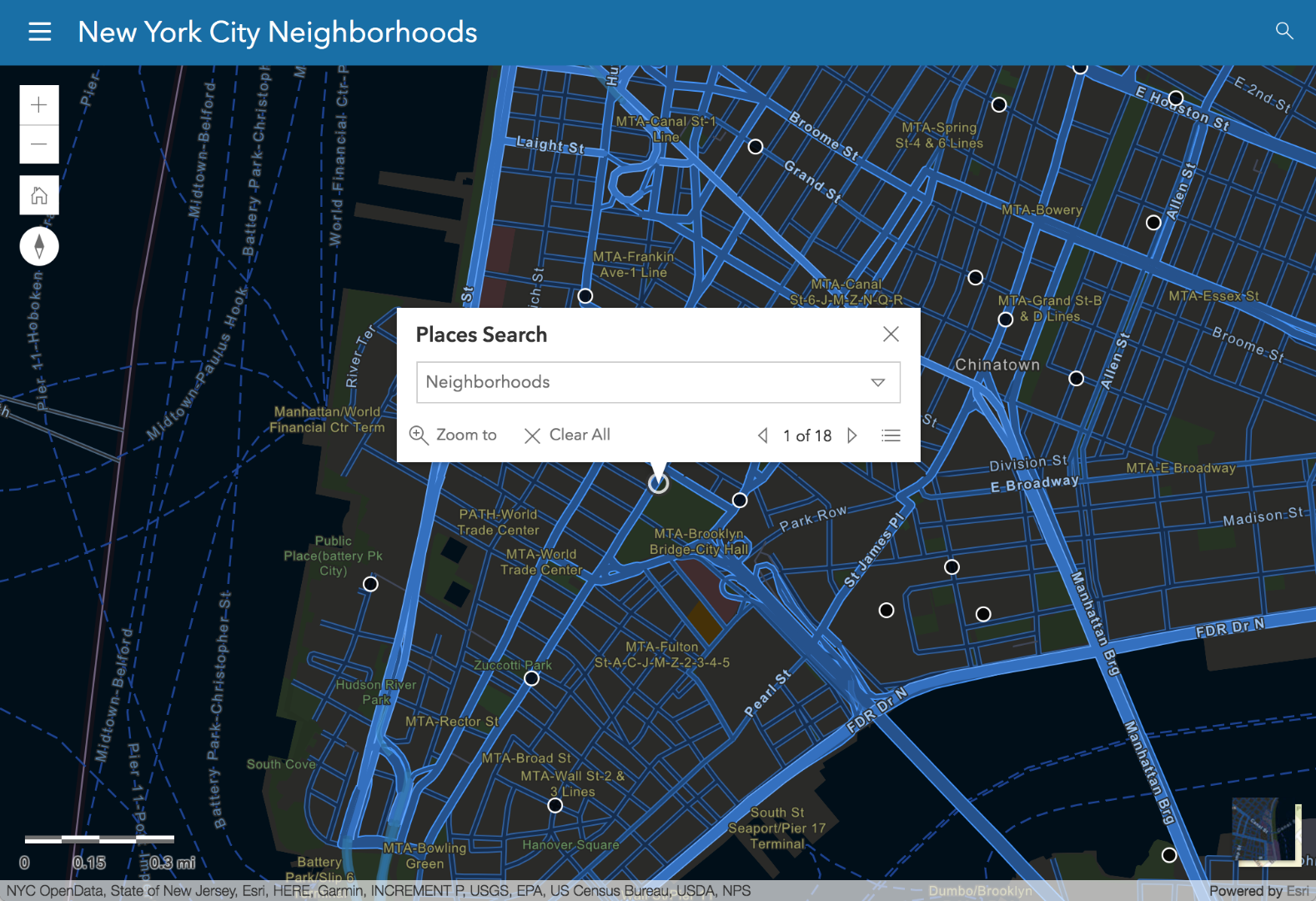
Task: Return to the default map home view
Action: 39,196
